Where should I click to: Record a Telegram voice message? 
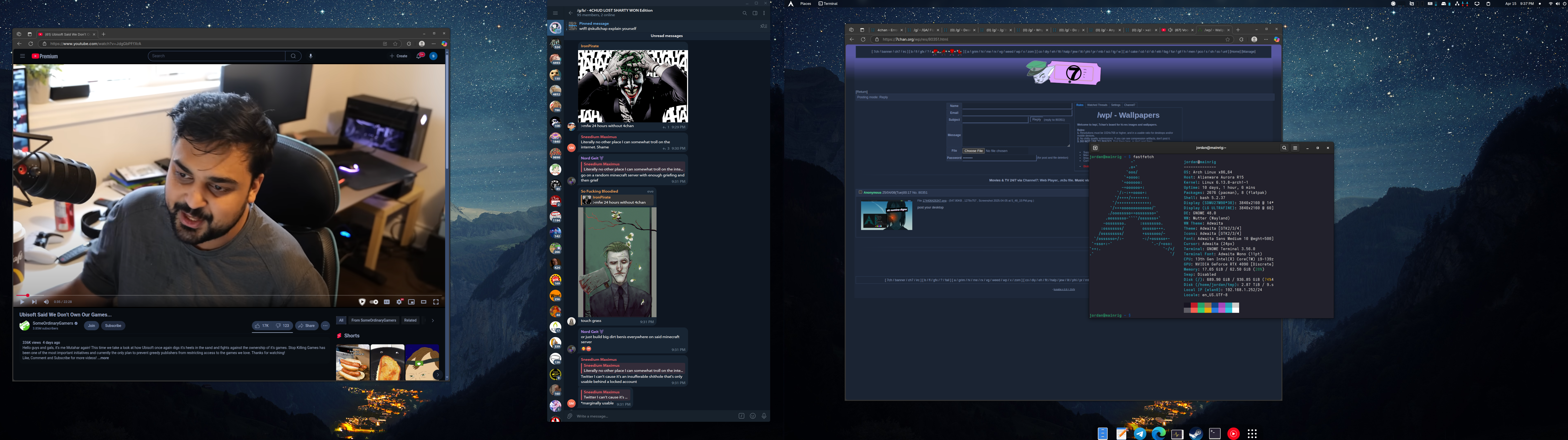(x=764, y=416)
